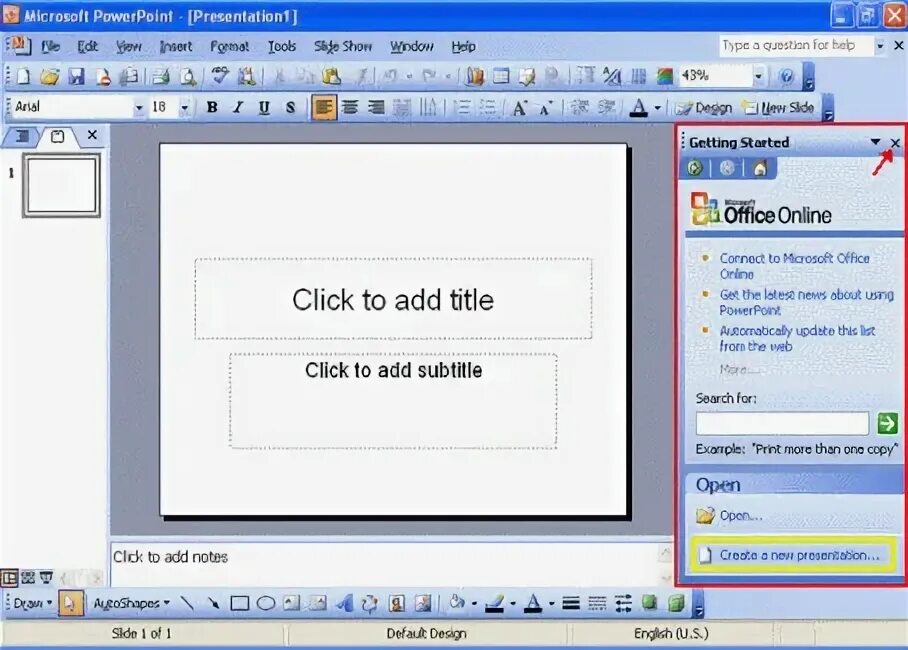Click green Start searching arrow button
This screenshot has height=650, width=908.
tap(887, 423)
